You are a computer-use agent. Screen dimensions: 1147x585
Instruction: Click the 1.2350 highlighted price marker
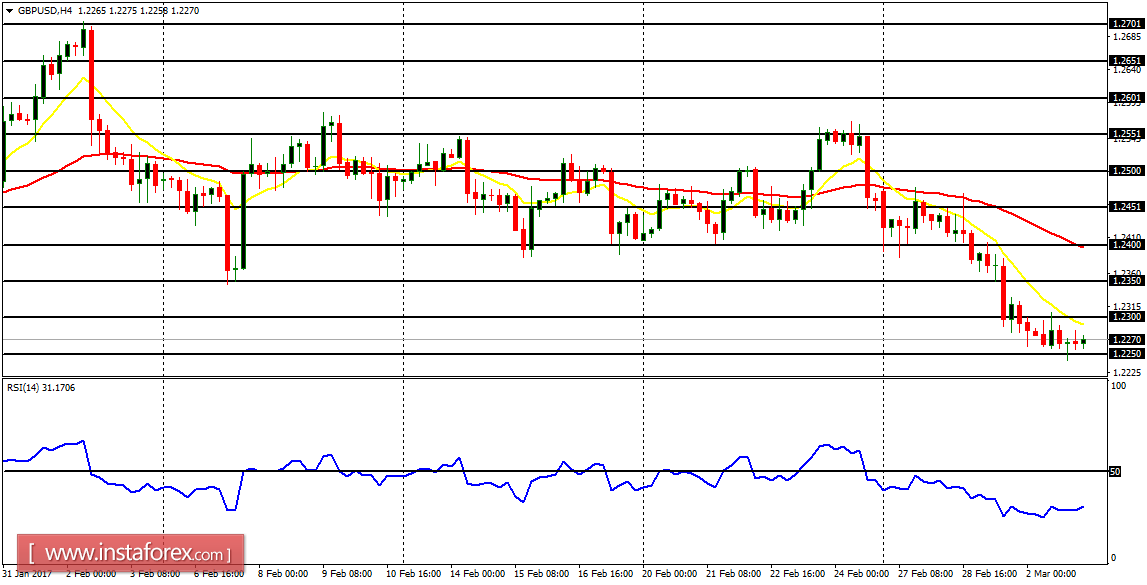(1128, 279)
